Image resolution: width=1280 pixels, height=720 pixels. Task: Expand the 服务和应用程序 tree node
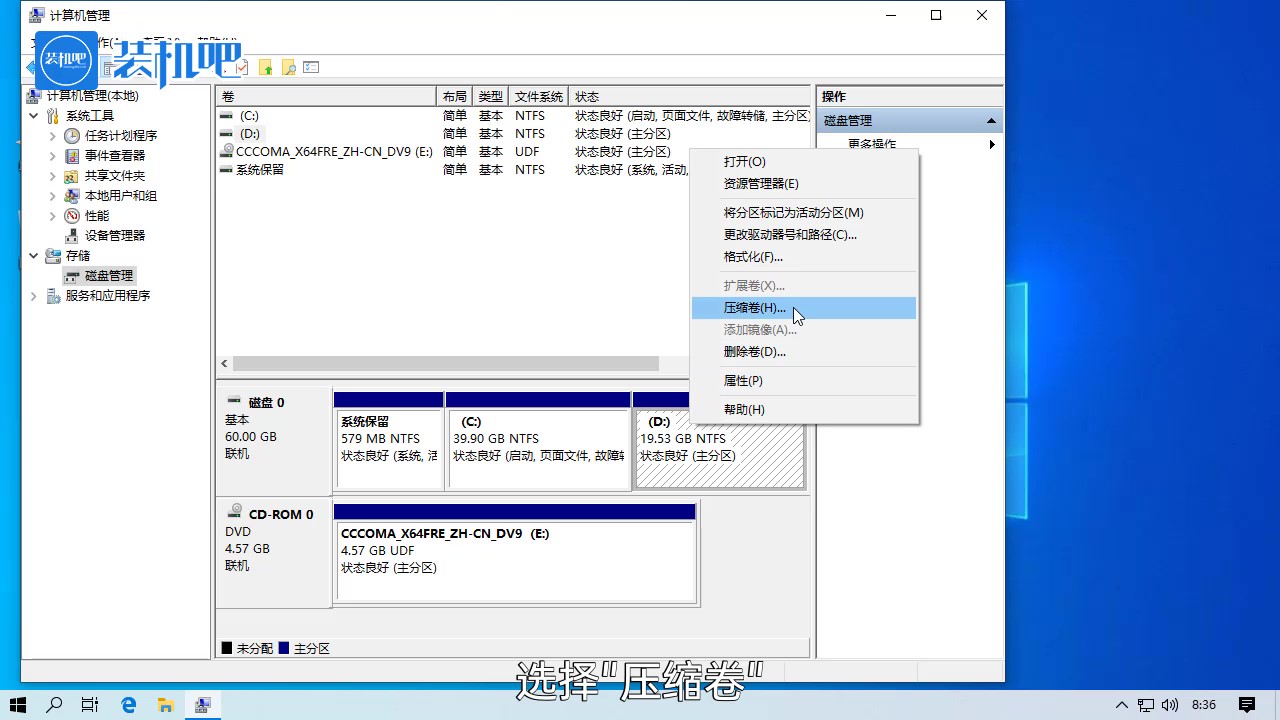(34, 296)
